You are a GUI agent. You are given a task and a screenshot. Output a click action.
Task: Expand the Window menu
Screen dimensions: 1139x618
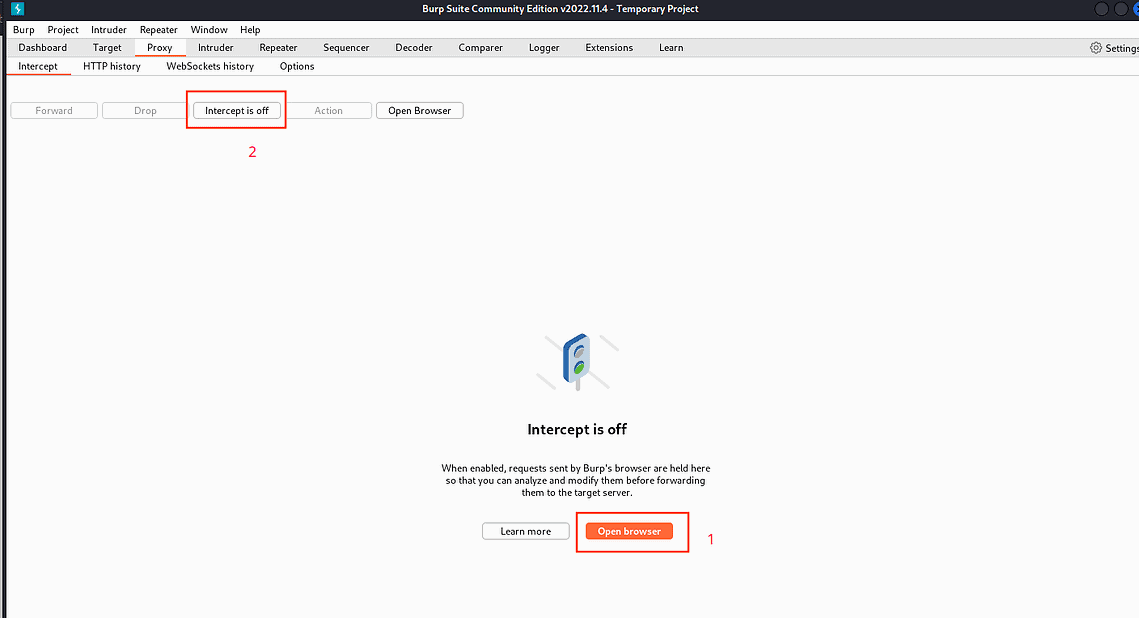[x=209, y=30]
